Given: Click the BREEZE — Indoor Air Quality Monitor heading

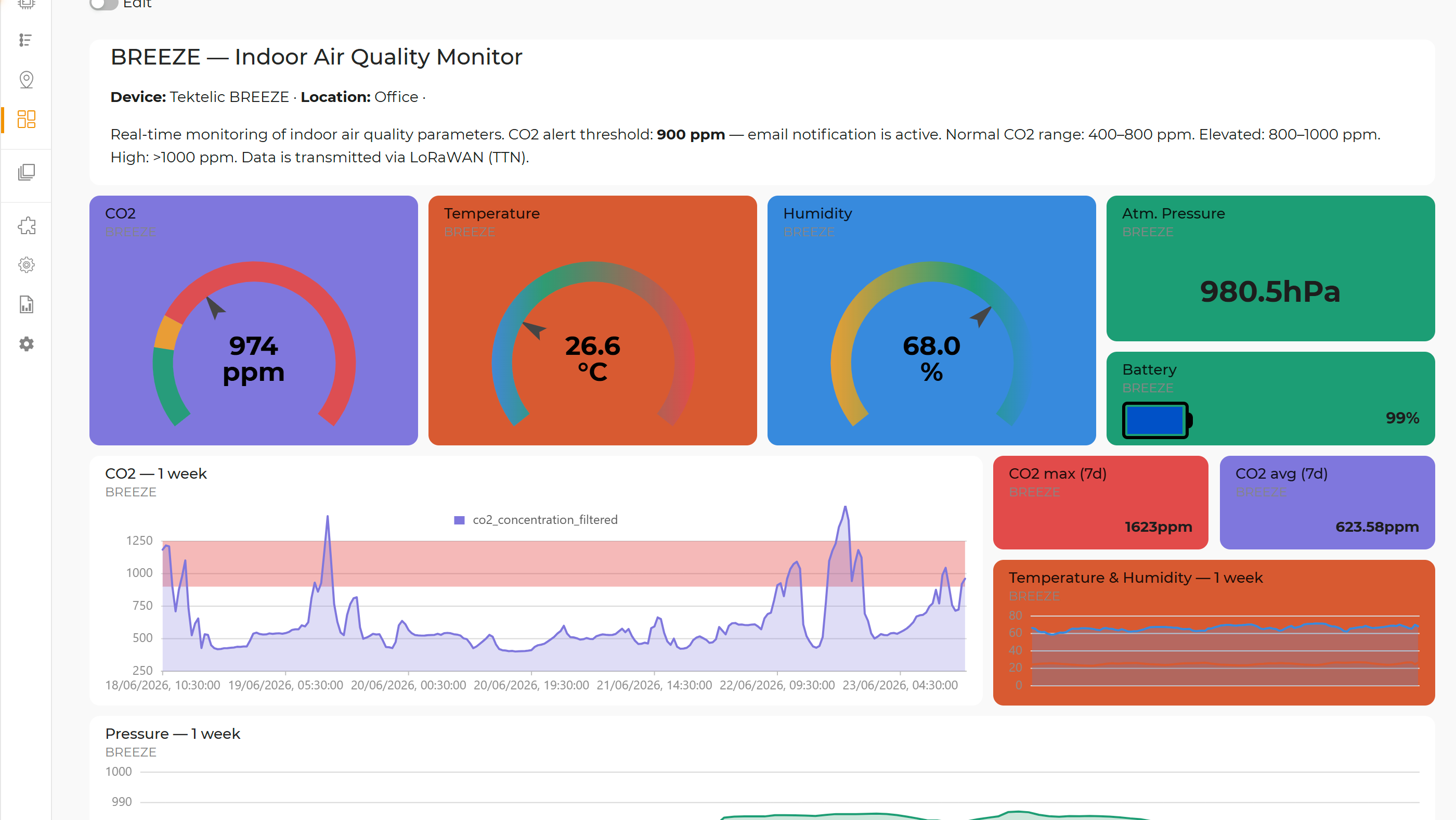Looking at the screenshot, I should click(317, 57).
